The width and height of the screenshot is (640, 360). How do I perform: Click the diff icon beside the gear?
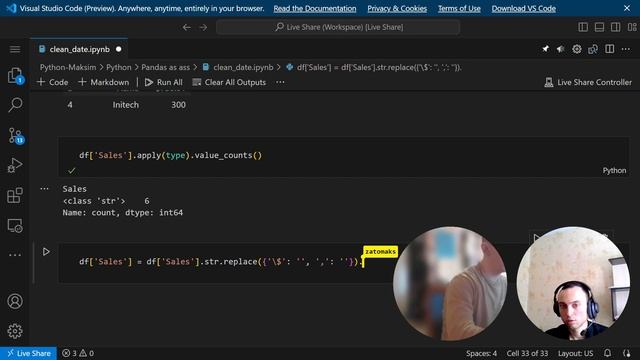(x=593, y=49)
